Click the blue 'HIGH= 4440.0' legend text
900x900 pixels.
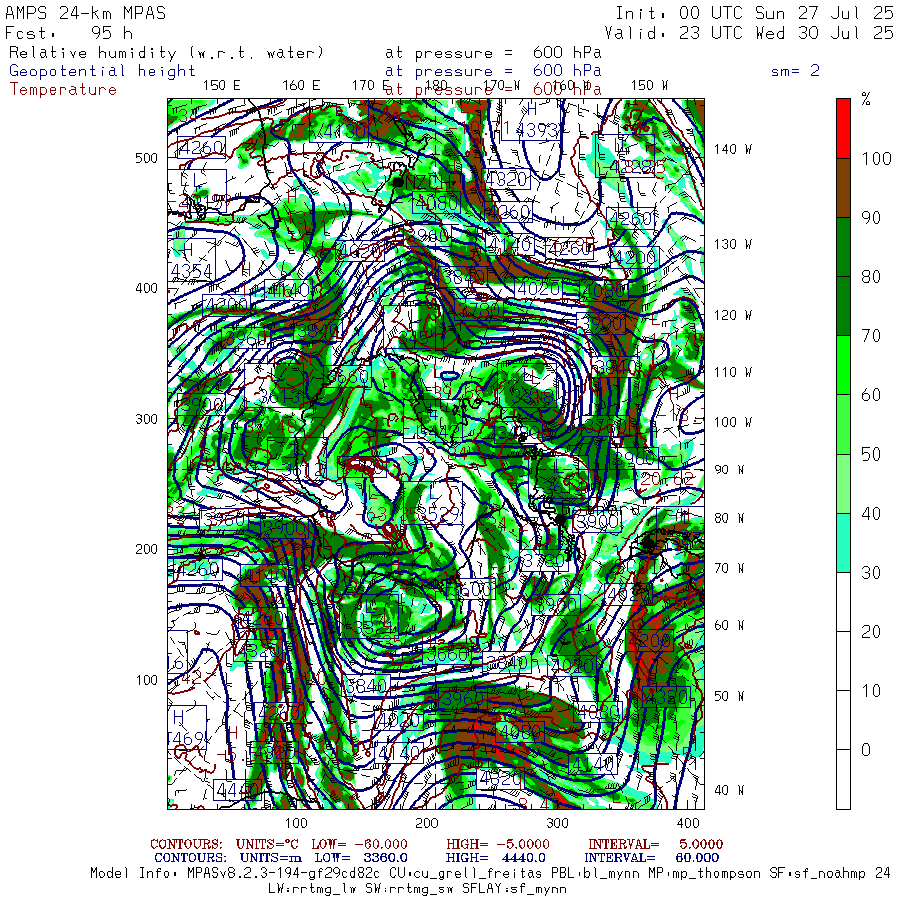pos(495,858)
